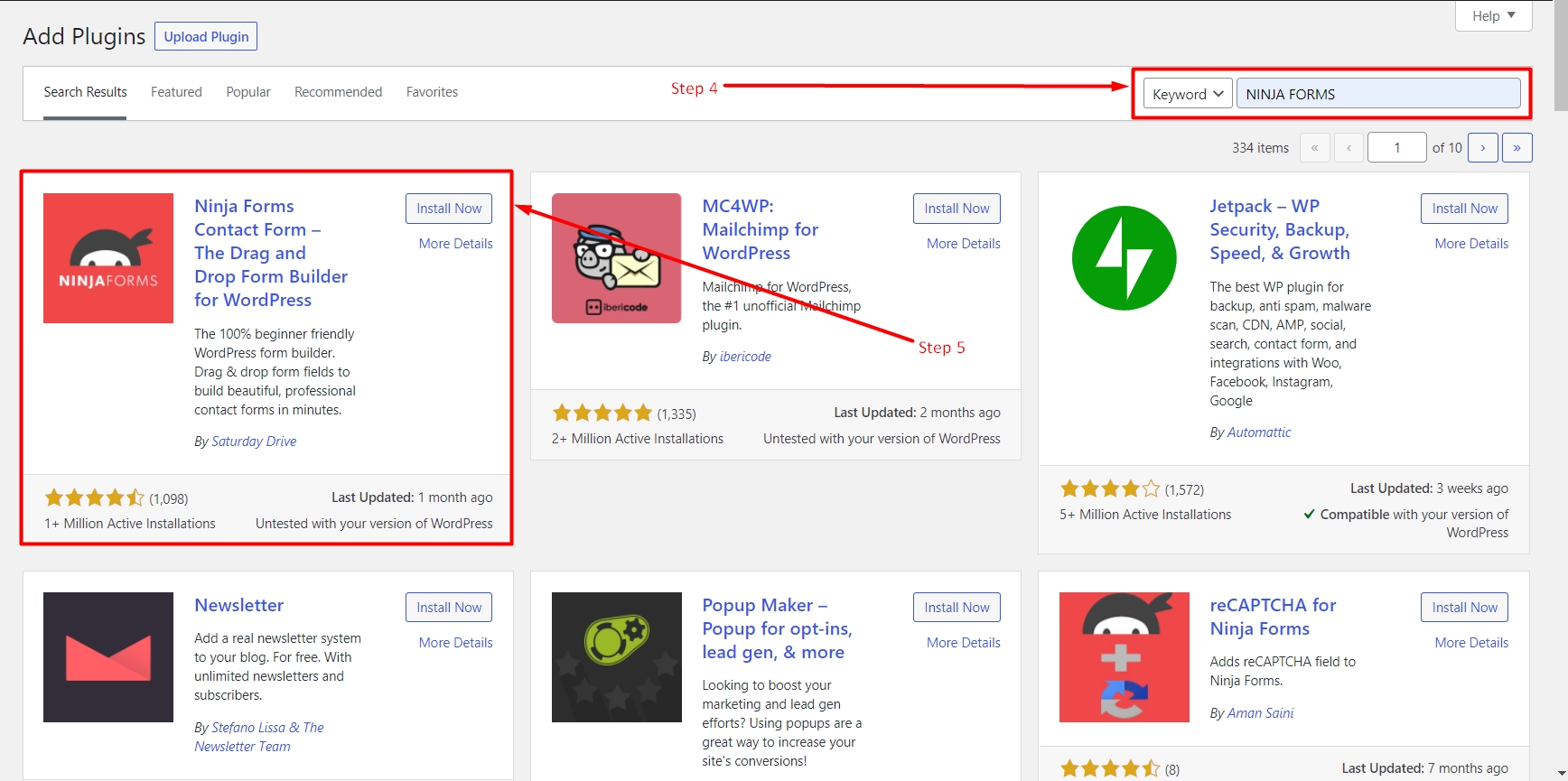Open author Automattic link
The height and width of the screenshot is (781, 1568).
(x=1259, y=432)
